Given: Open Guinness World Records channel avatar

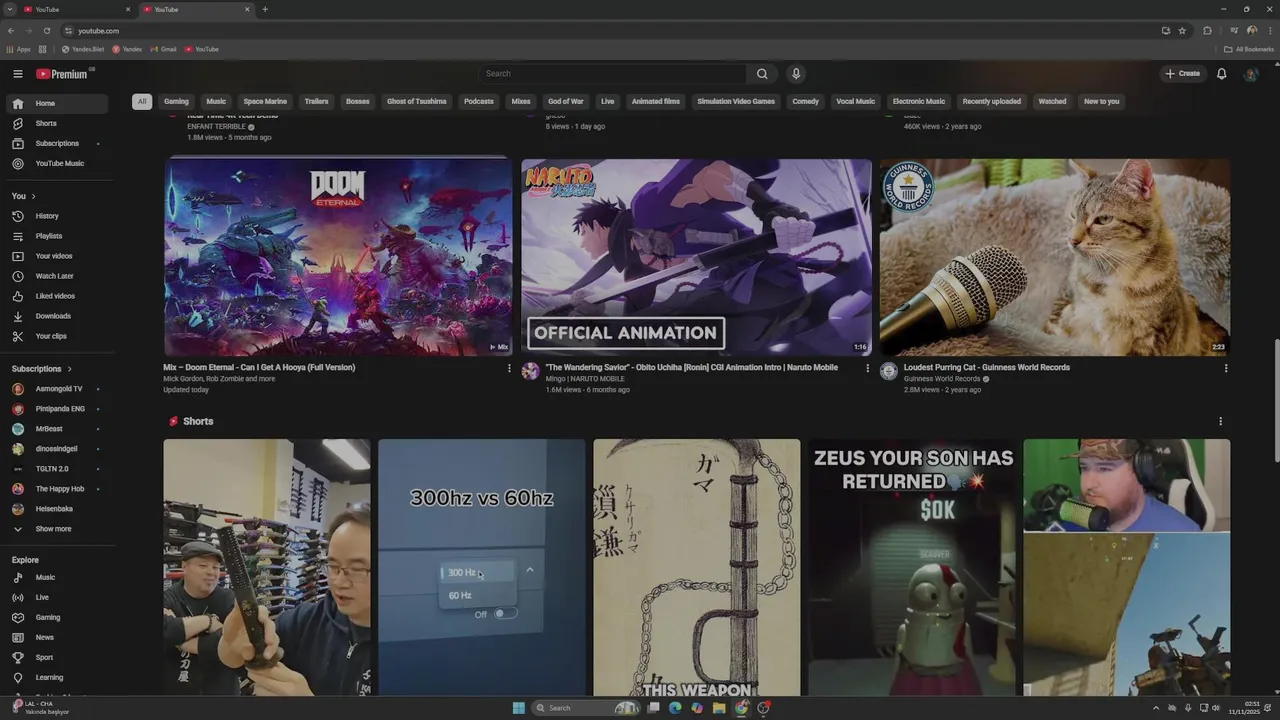Looking at the screenshot, I should coord(888,371).
